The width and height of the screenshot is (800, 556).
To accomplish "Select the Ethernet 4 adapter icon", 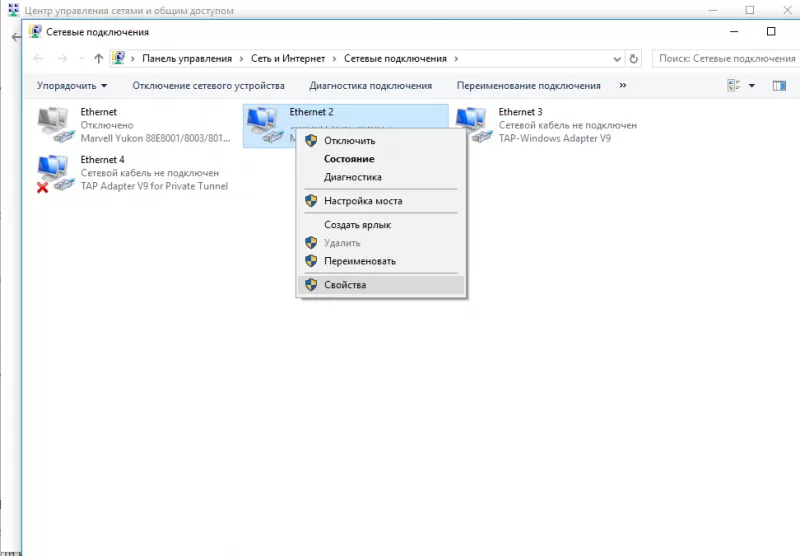I will 55,173.
